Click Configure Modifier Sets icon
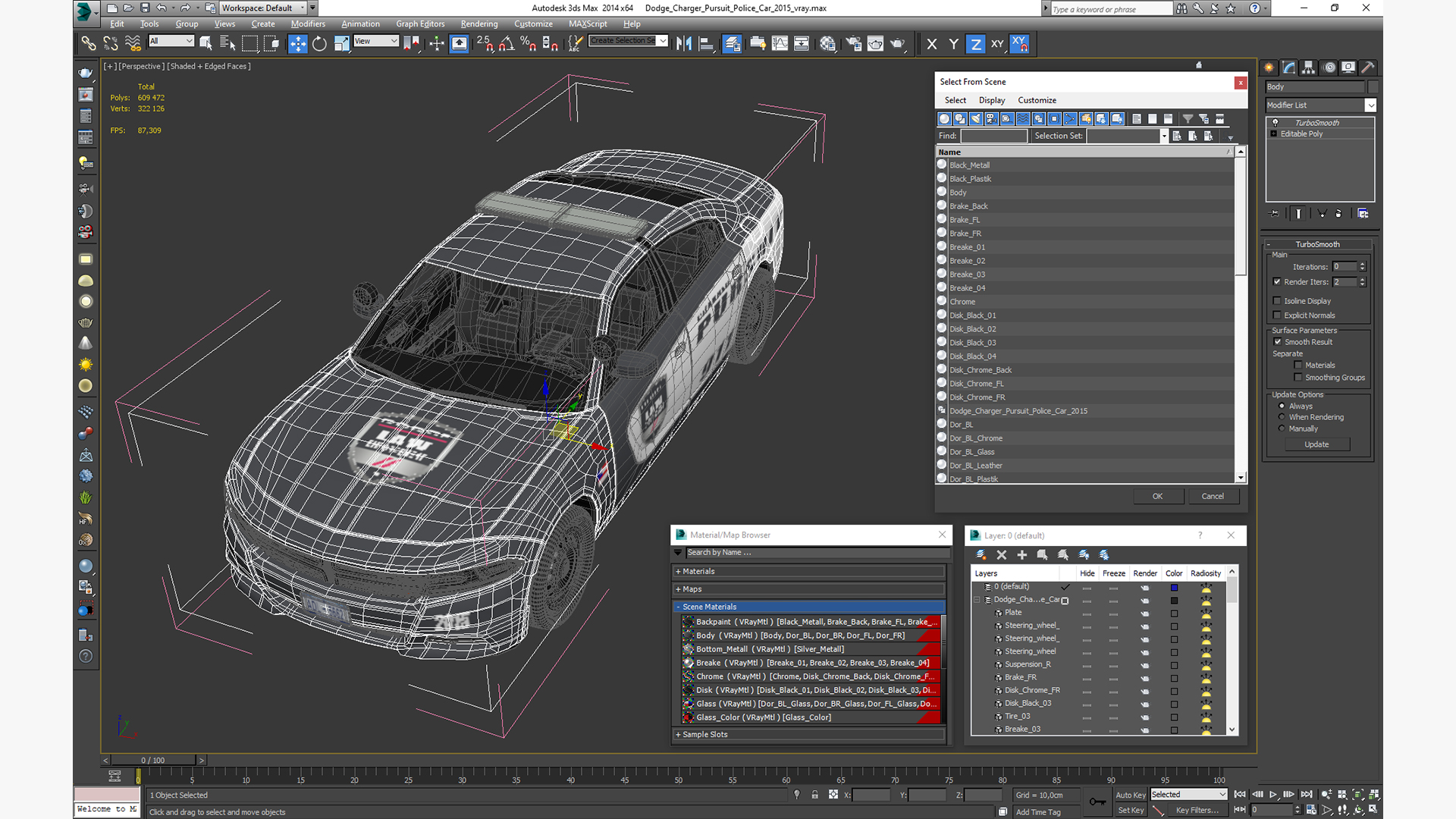 click(1363, 214)
